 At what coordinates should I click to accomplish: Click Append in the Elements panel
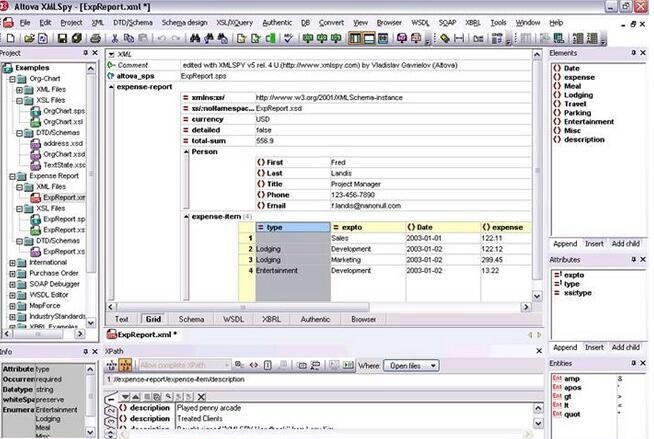point(565,244)
